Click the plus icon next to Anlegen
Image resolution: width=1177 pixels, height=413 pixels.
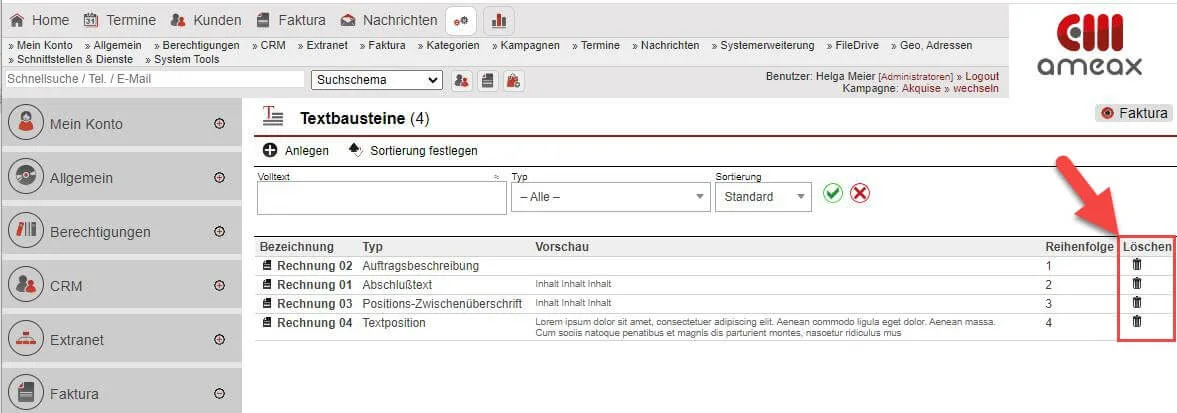[270, 150]
